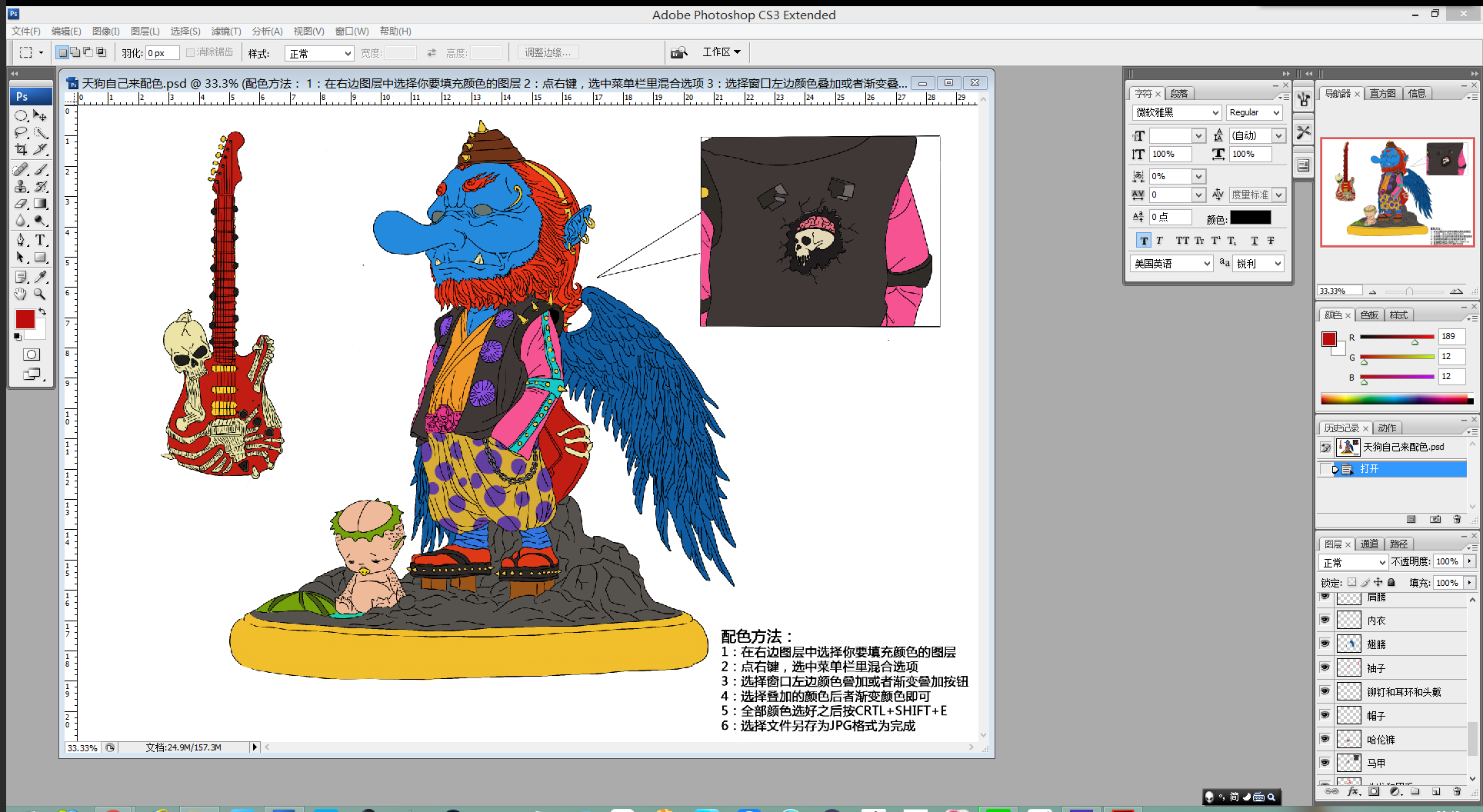Choose the Zoom magnifier tool
Viewport: 1483px width, 812px height.
click(40, 294)
